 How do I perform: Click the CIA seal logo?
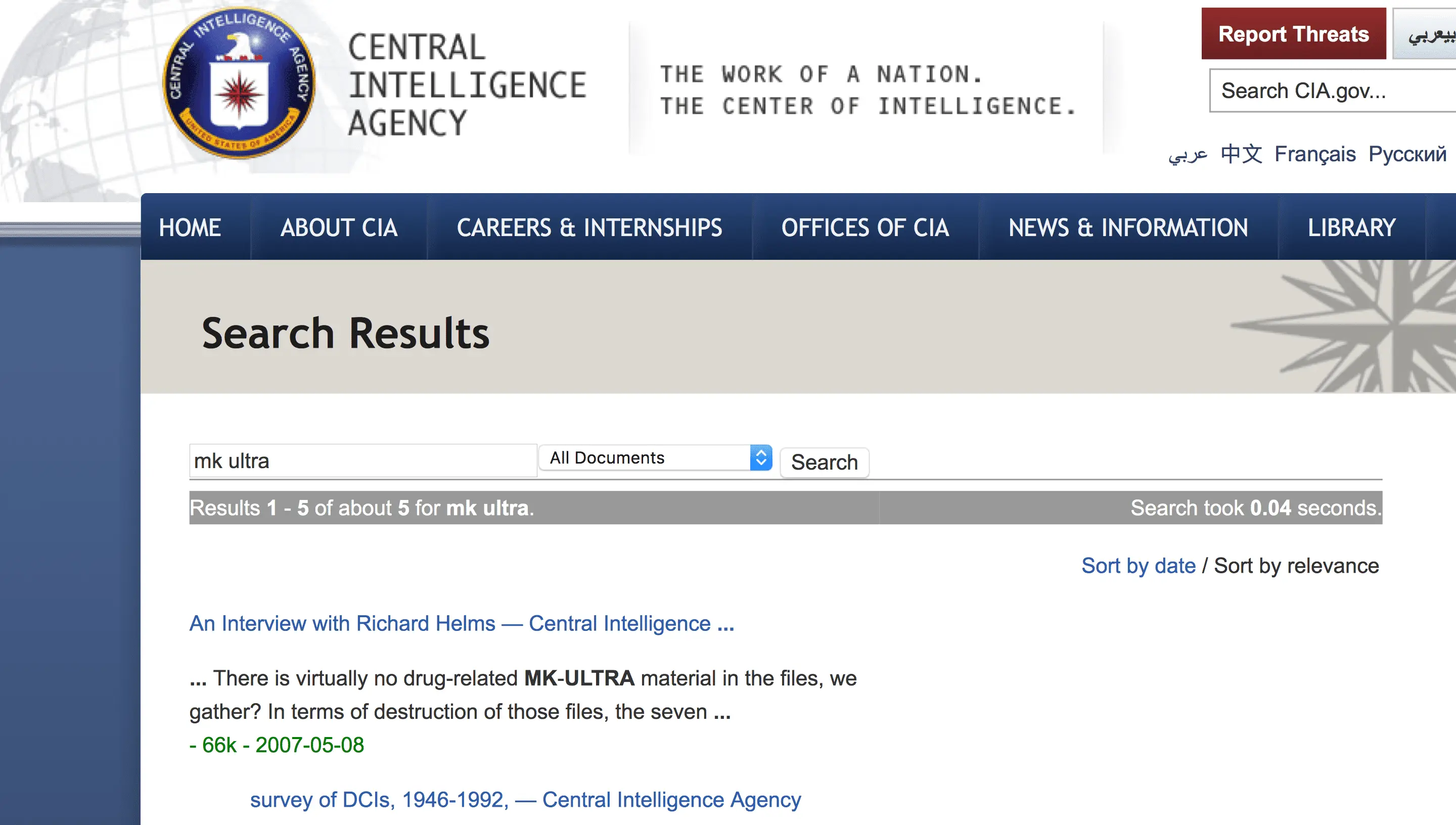coord(239,83)
